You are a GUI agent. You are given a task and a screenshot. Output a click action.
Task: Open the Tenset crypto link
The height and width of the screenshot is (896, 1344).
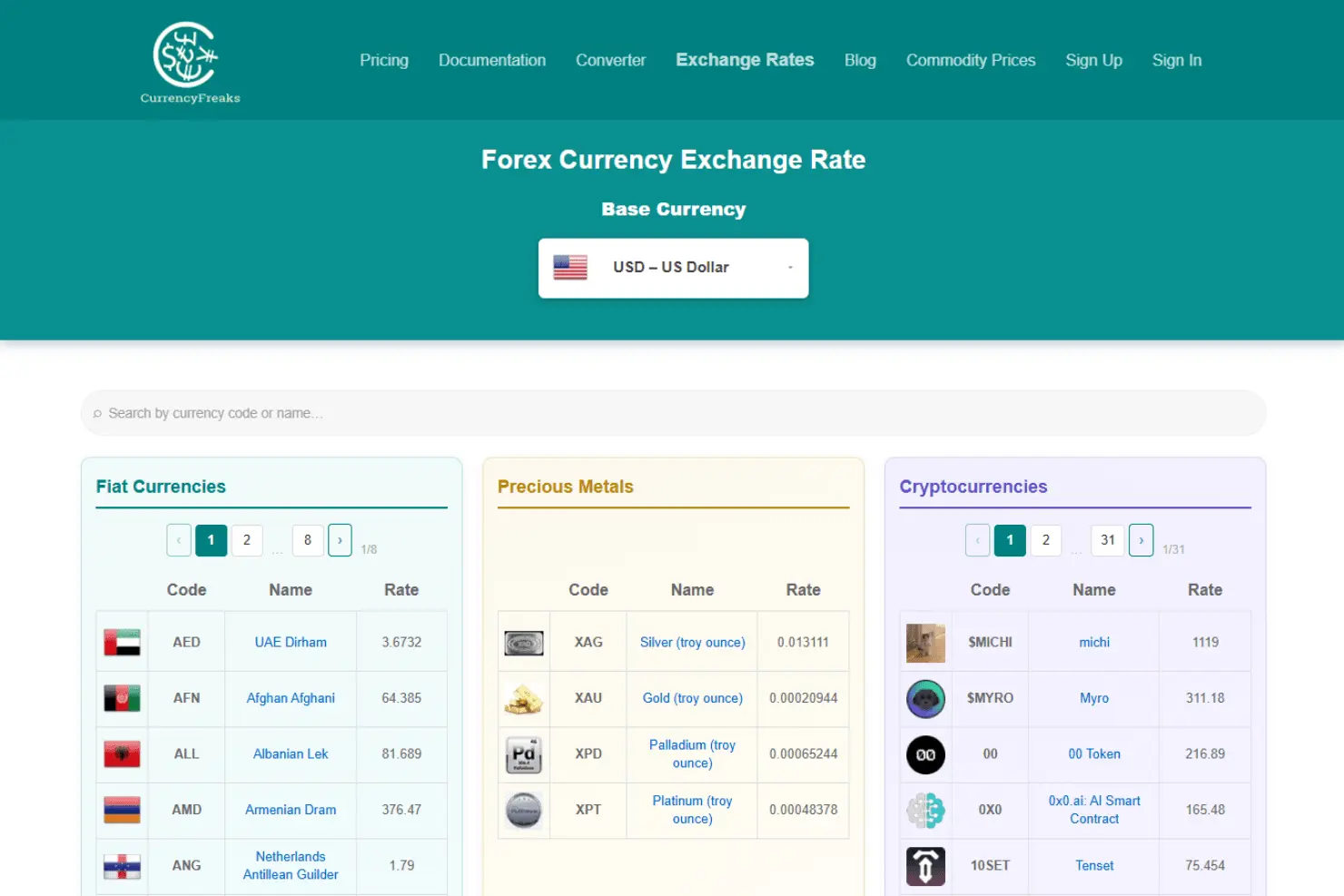[x=1094, y=866]
